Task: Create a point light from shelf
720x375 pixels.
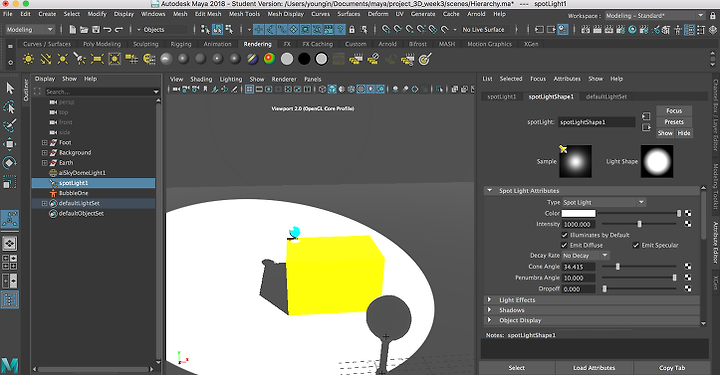Action: (x=63, y=59)
